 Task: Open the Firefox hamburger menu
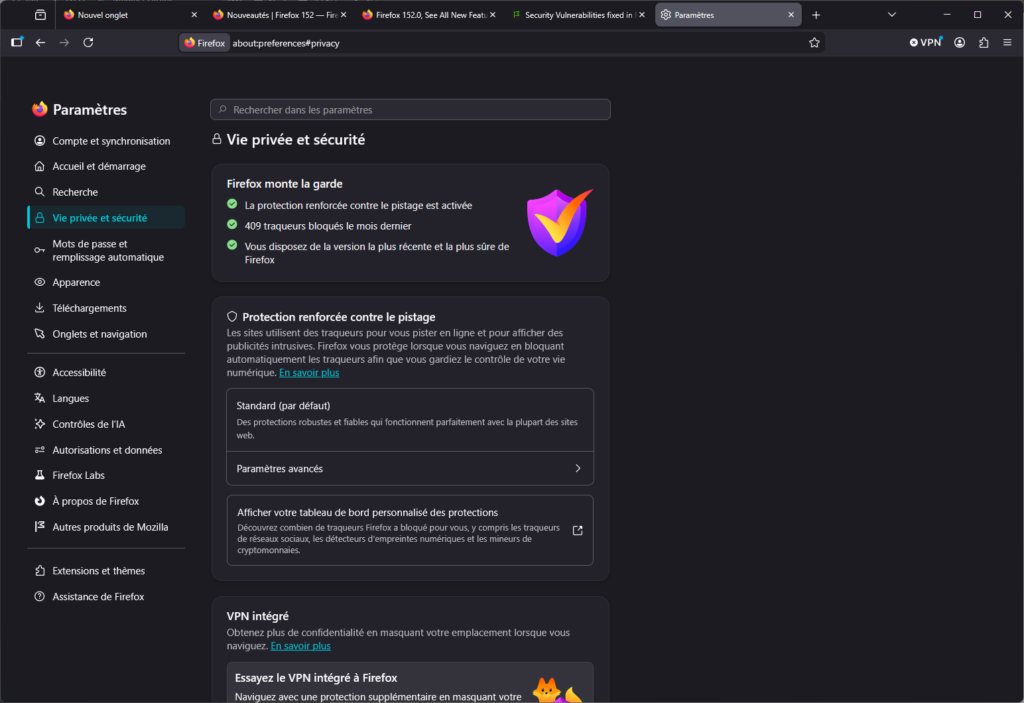coord(1007,42)
